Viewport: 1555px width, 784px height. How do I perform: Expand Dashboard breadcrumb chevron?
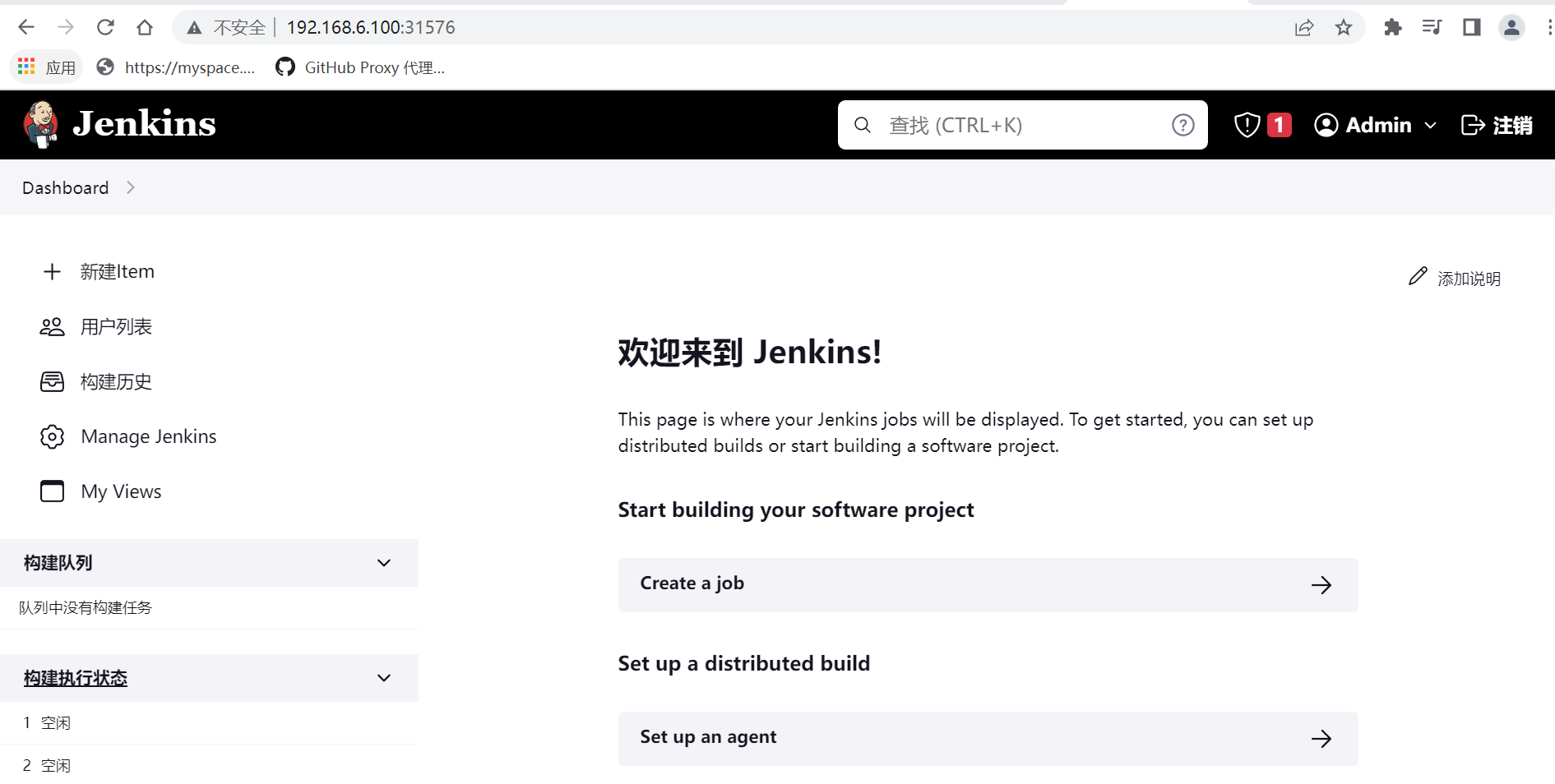coord(131,187)
